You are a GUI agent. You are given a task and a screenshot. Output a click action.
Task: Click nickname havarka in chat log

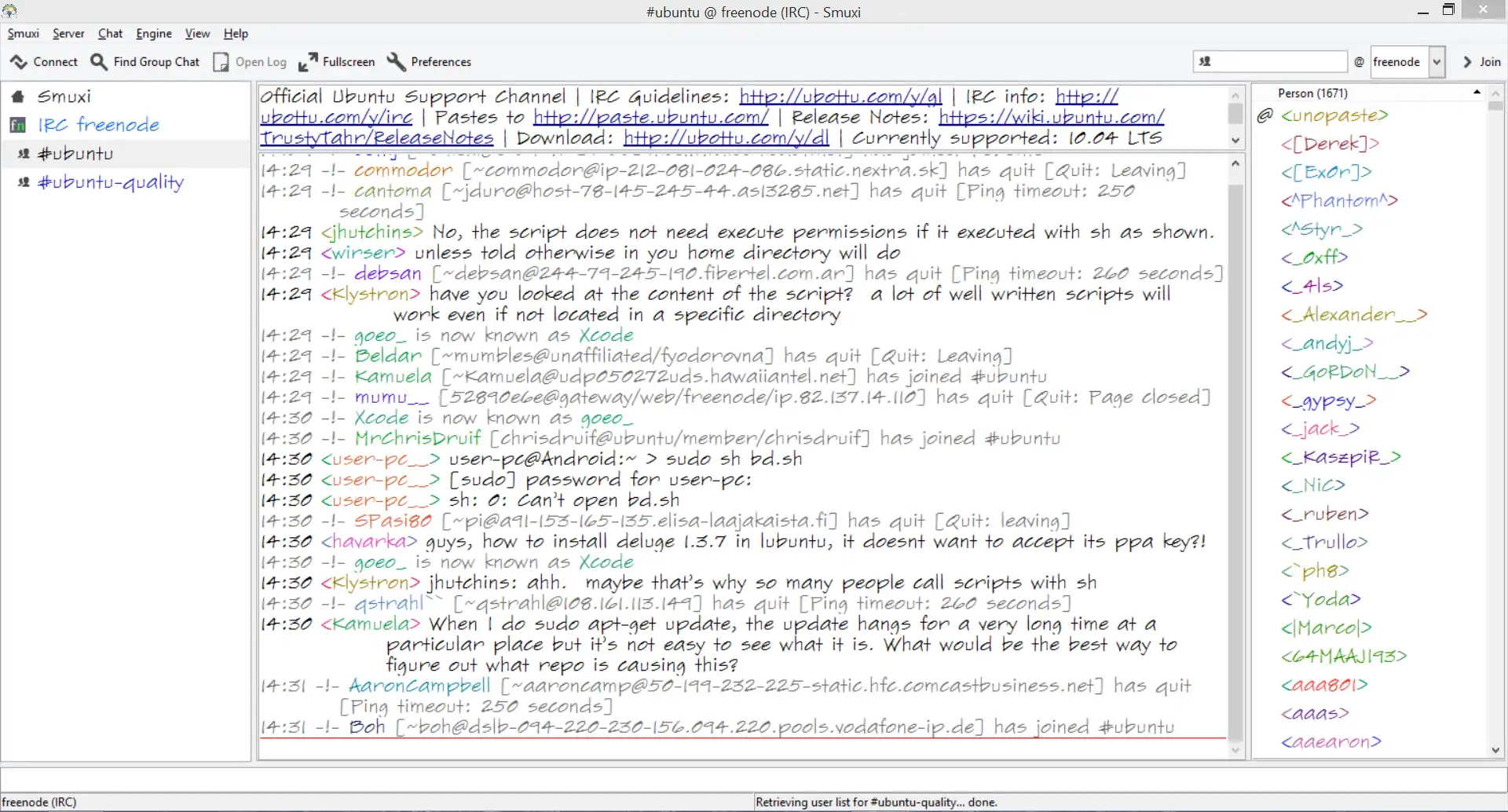coord(369,542)
